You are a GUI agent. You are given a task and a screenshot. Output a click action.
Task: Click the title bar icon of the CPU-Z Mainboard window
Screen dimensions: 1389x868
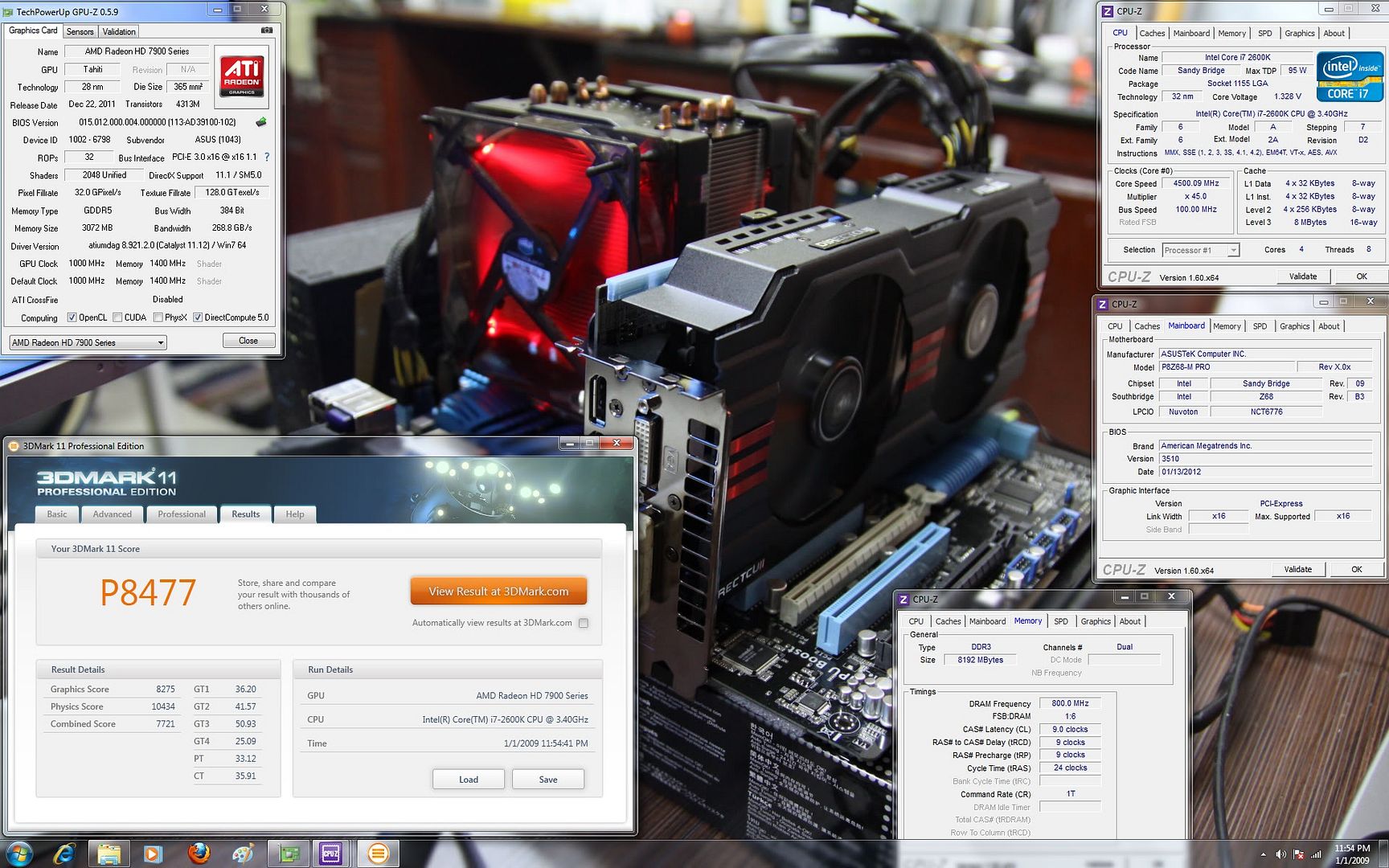[1103, 304]
